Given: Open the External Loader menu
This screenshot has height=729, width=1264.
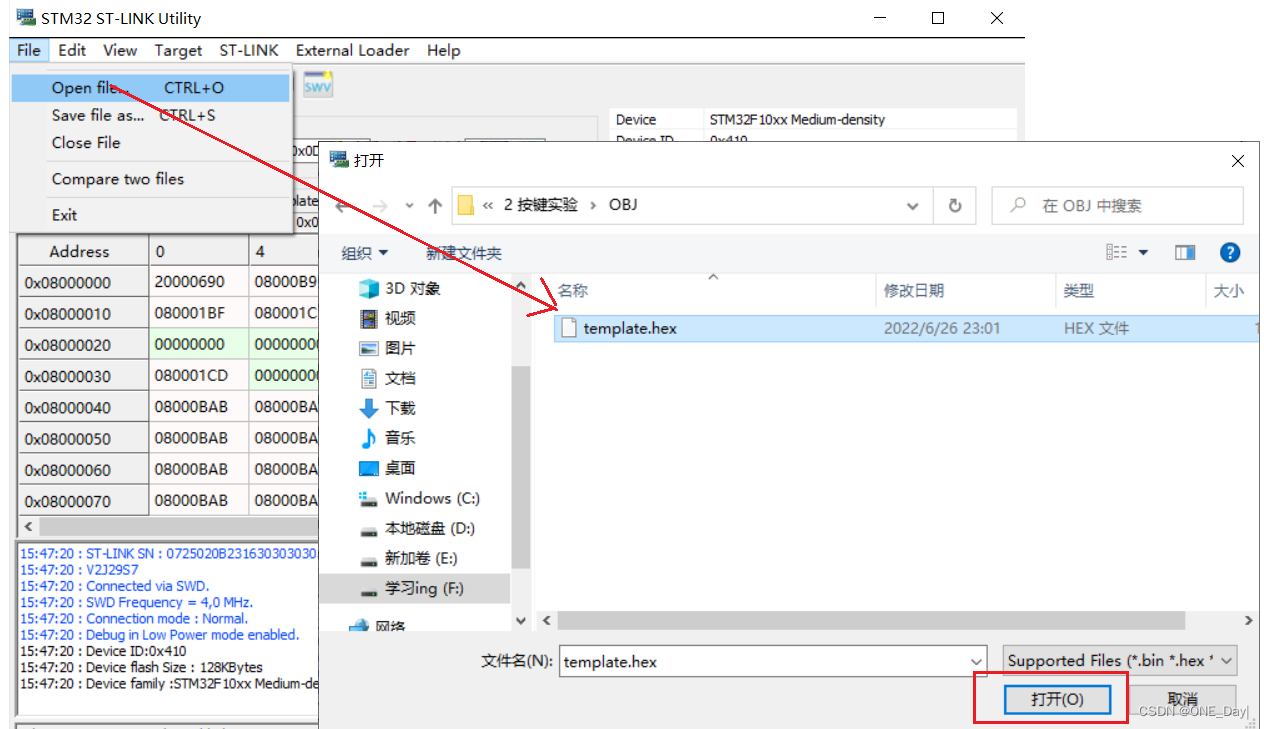Looking at the screenshot, I should coord(352,50).
